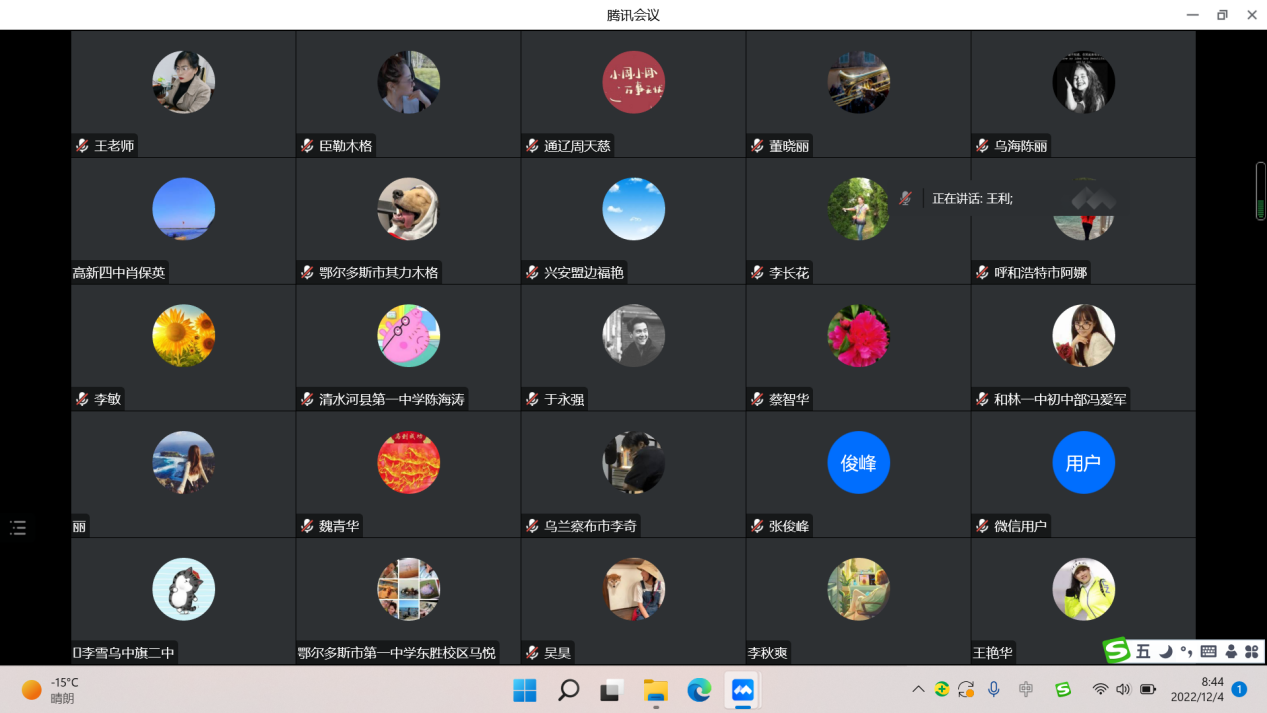Viewport: 1267px width, 713px height.
Task: Open File Explorer from the taskbar
Action: [655, 690]
